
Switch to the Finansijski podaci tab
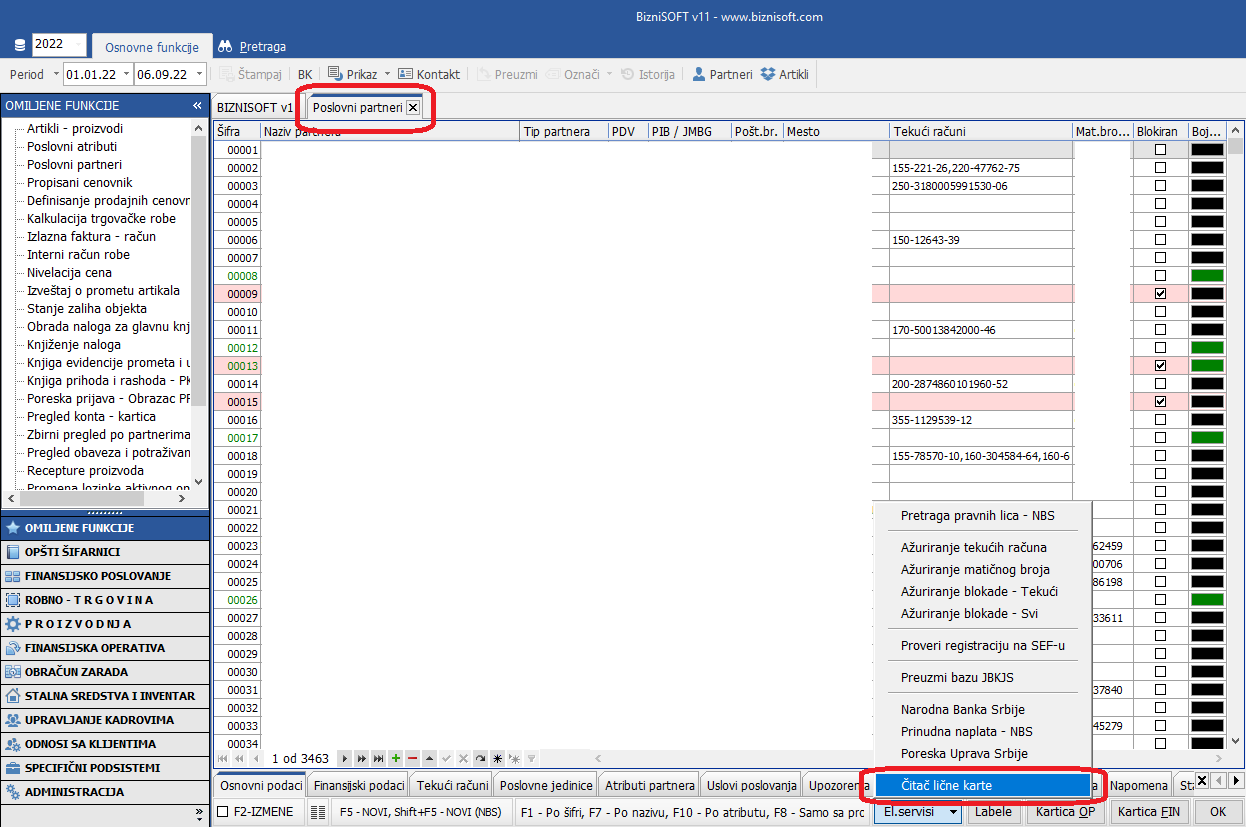point(359,785)
